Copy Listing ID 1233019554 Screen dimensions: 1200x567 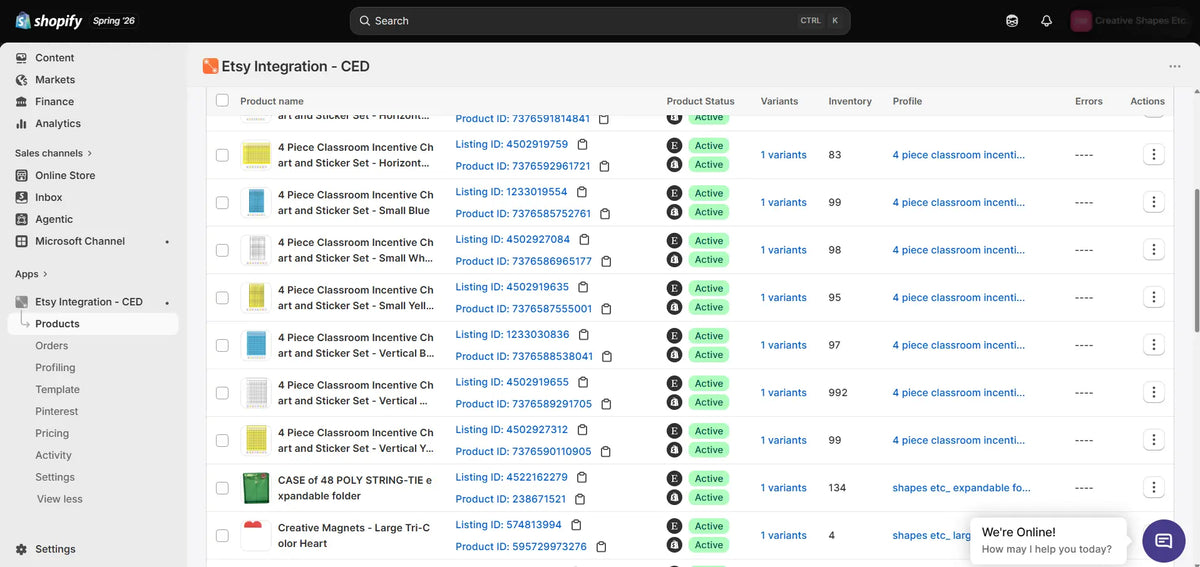[582, 192]
